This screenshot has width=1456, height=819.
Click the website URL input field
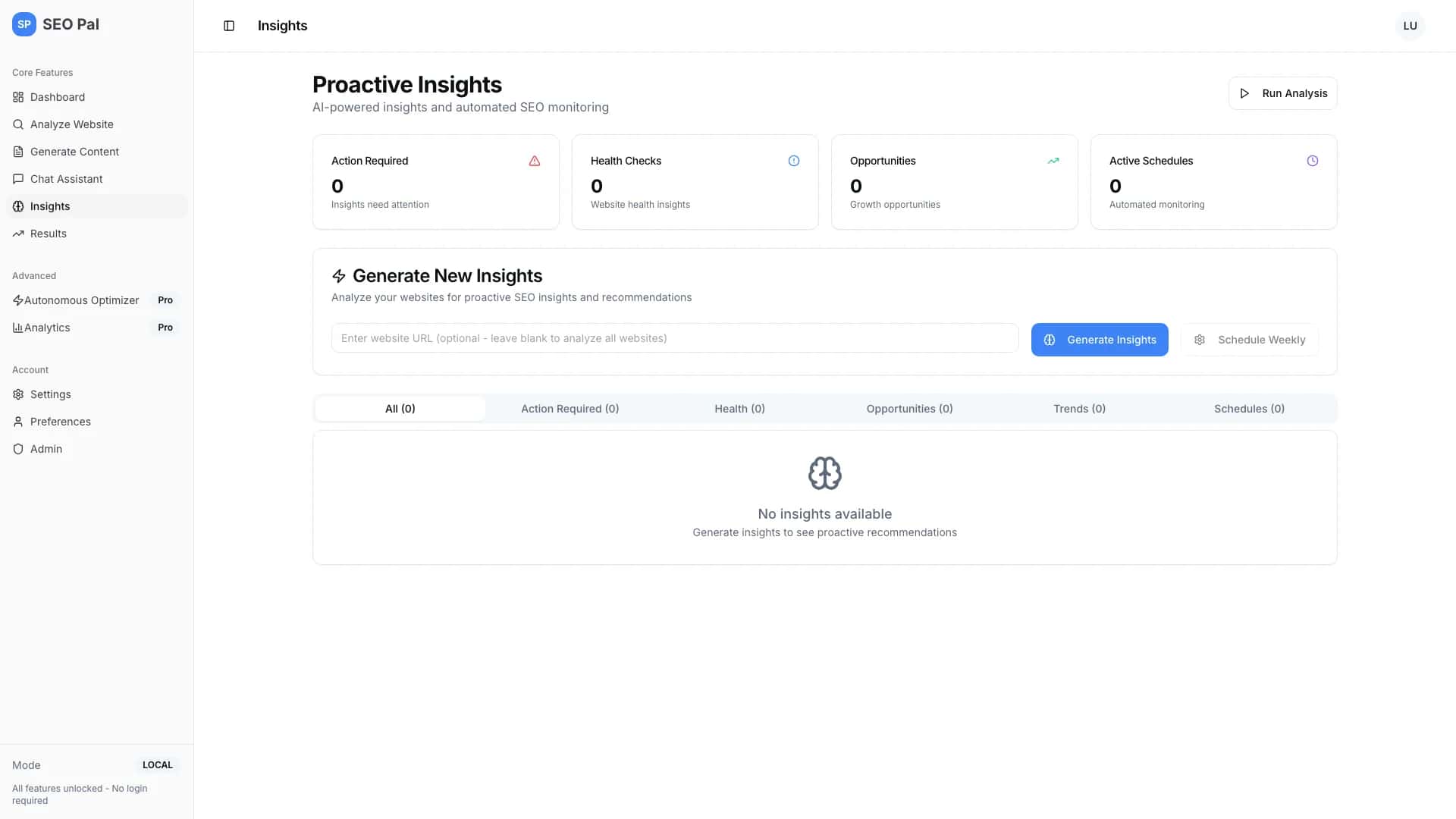point(674,337)
